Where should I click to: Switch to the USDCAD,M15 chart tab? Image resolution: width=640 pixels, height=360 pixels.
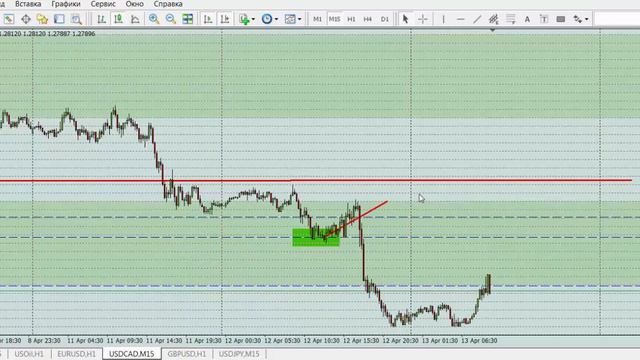pyautogui.click(x=132, y=354)
